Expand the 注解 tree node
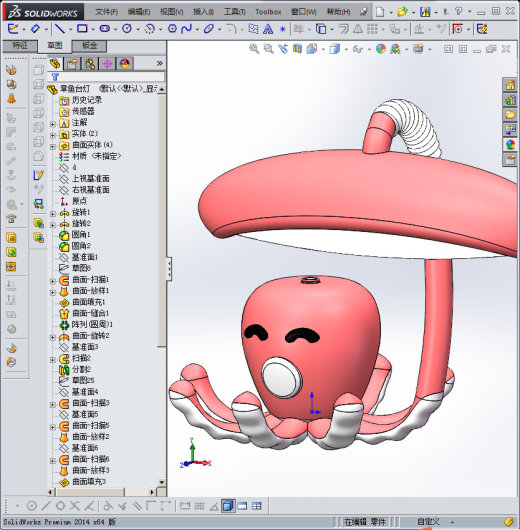Image resolution: width=520 pixels, height=530 pixels. (53, 124)
